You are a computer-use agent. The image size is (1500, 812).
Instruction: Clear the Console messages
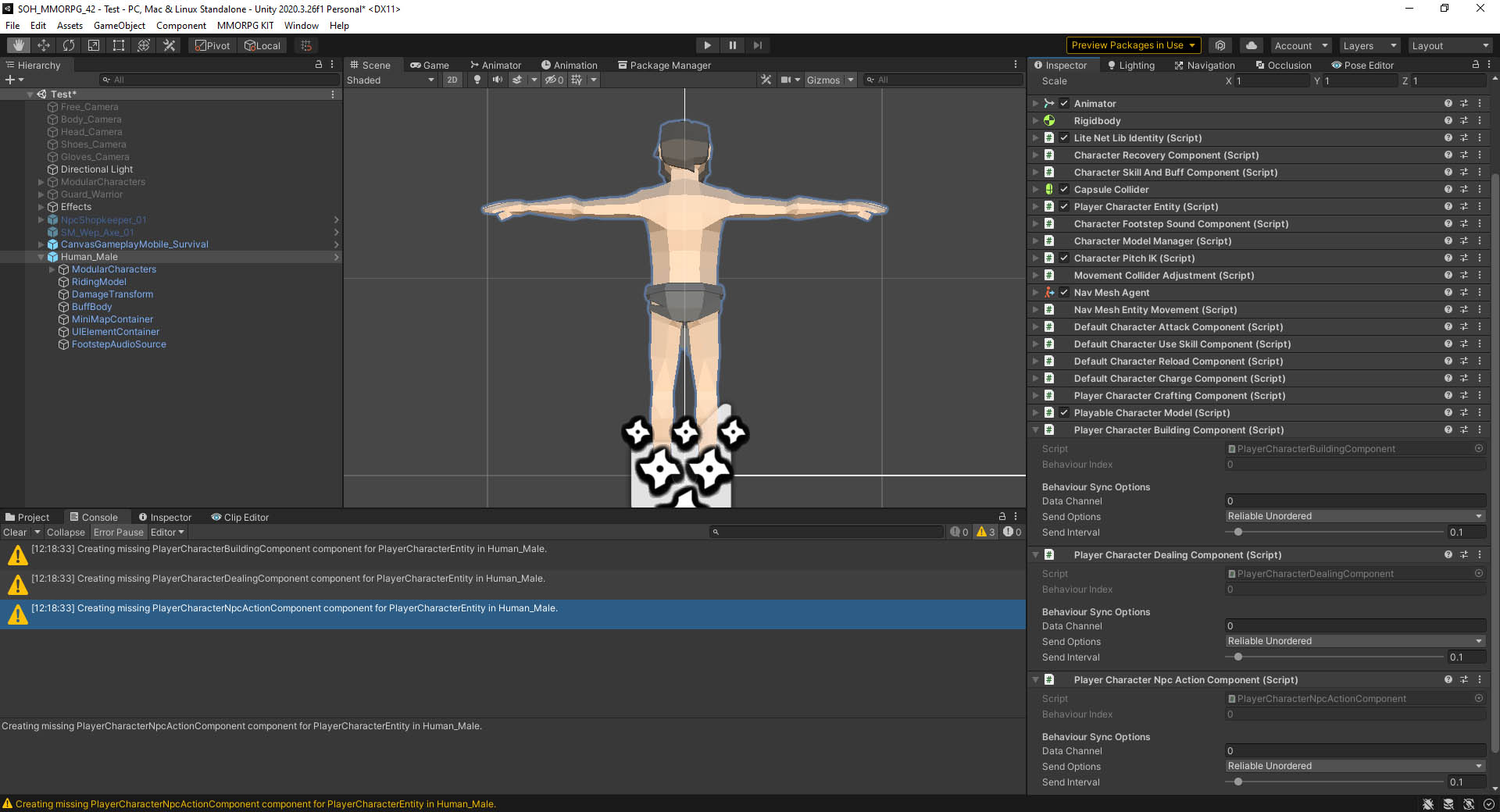(15, 532)
